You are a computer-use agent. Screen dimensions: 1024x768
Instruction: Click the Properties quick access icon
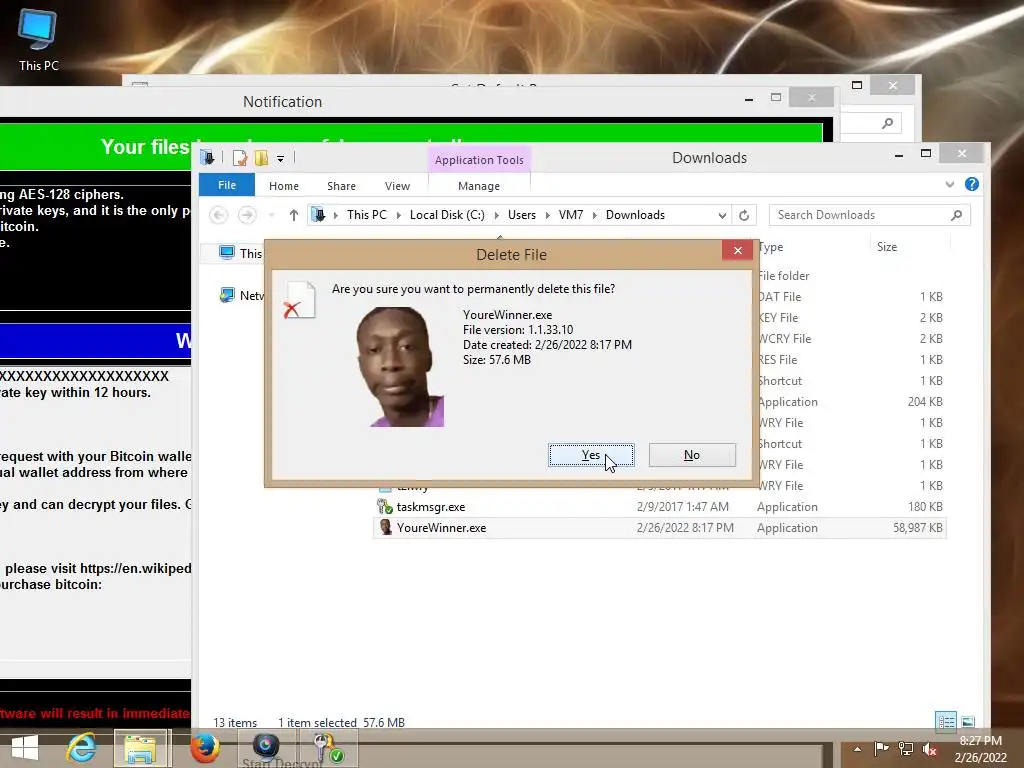coord(240,158)
